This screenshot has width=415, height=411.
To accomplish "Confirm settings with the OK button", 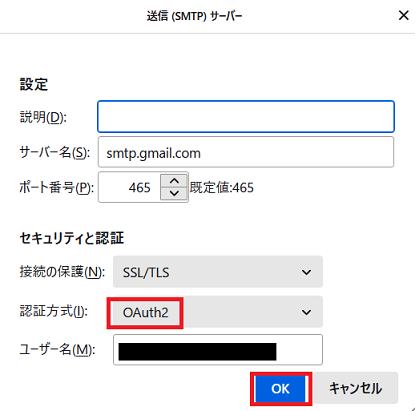I will 281,389.
